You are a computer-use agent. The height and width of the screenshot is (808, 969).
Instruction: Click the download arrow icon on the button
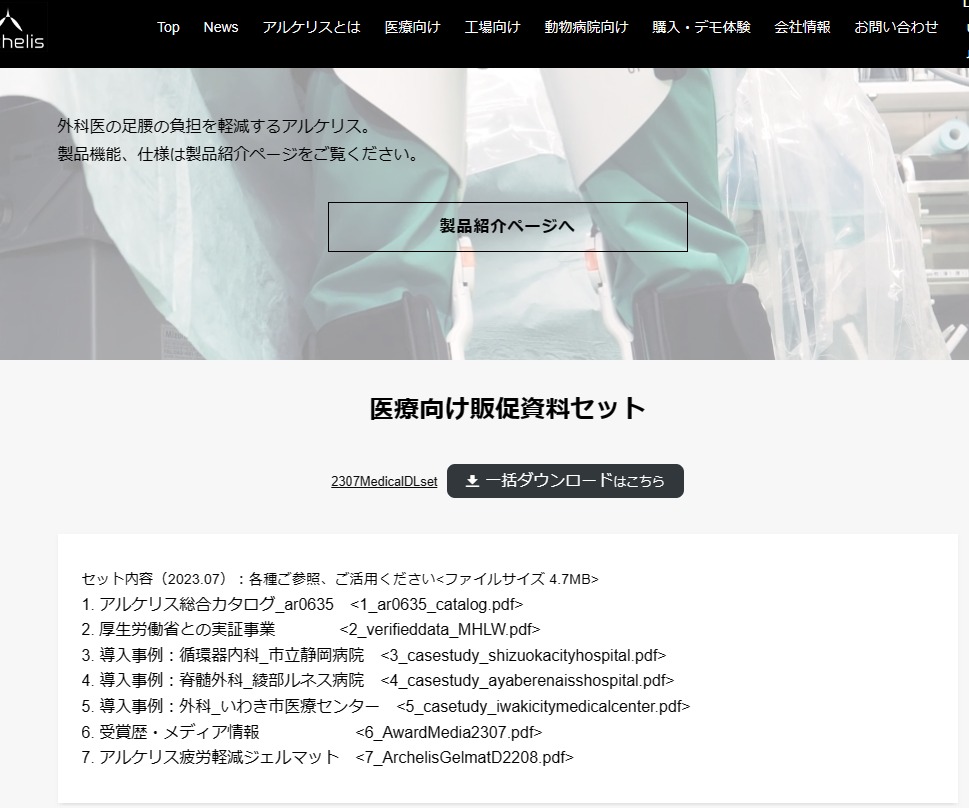click(x=472, y=481)
